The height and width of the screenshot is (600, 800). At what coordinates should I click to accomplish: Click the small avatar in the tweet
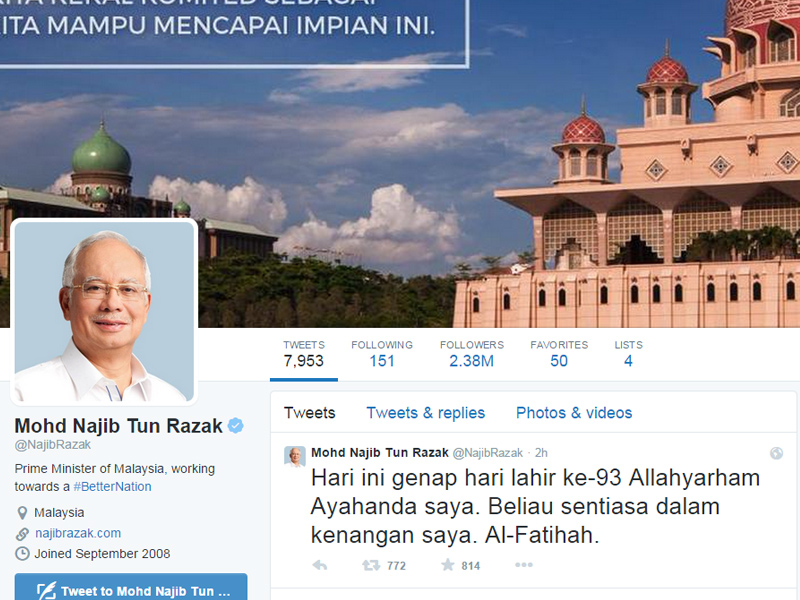295,457
